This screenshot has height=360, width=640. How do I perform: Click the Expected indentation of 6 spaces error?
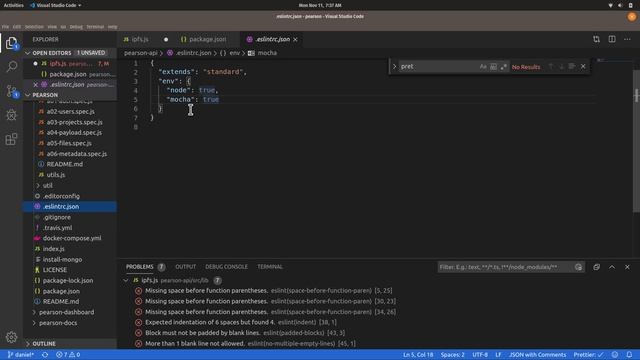(241, 322)
